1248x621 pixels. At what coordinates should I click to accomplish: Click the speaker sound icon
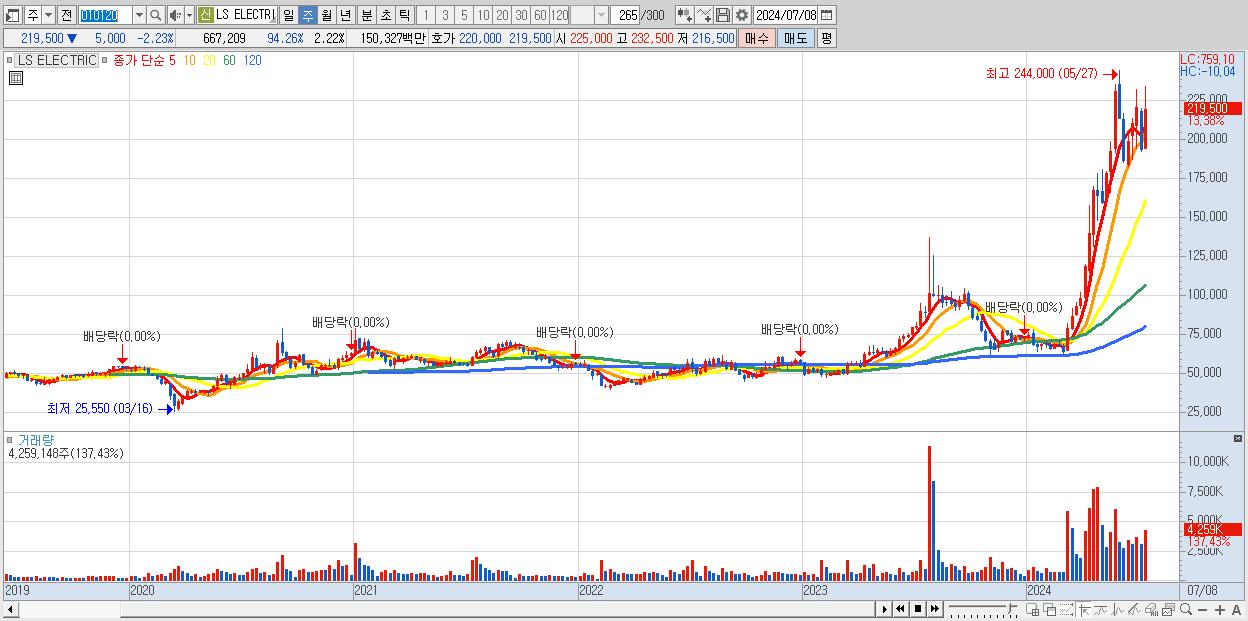coord(174,15)
